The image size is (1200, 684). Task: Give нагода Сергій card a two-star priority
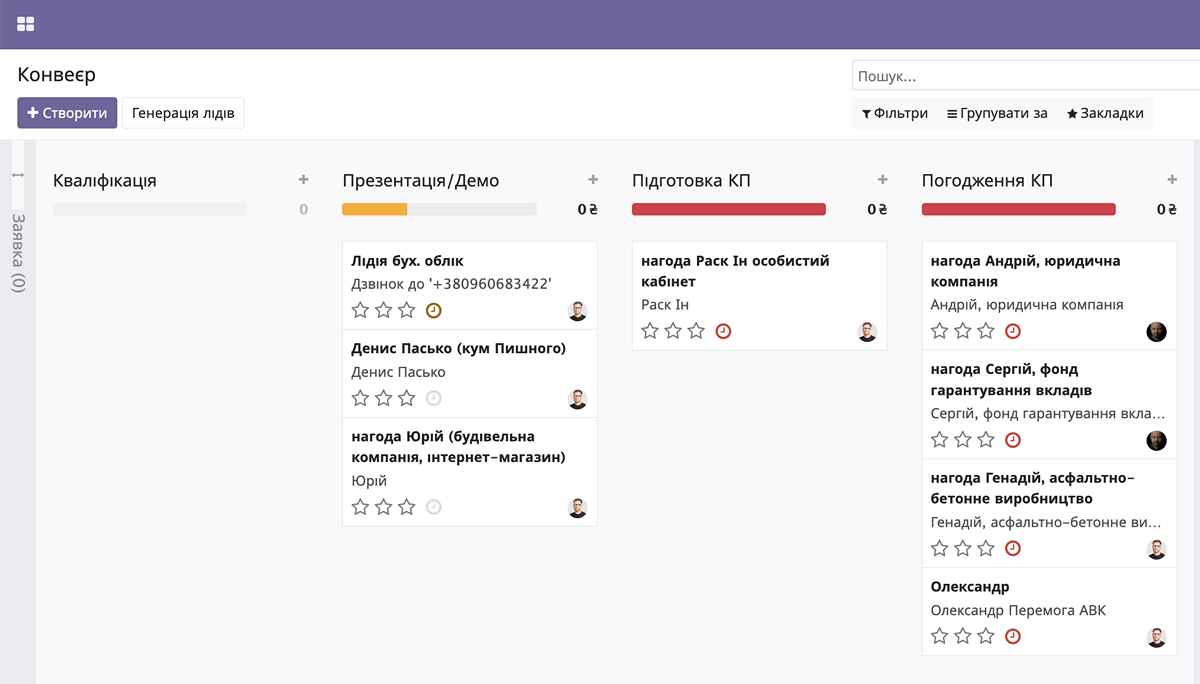coord(962,438)
